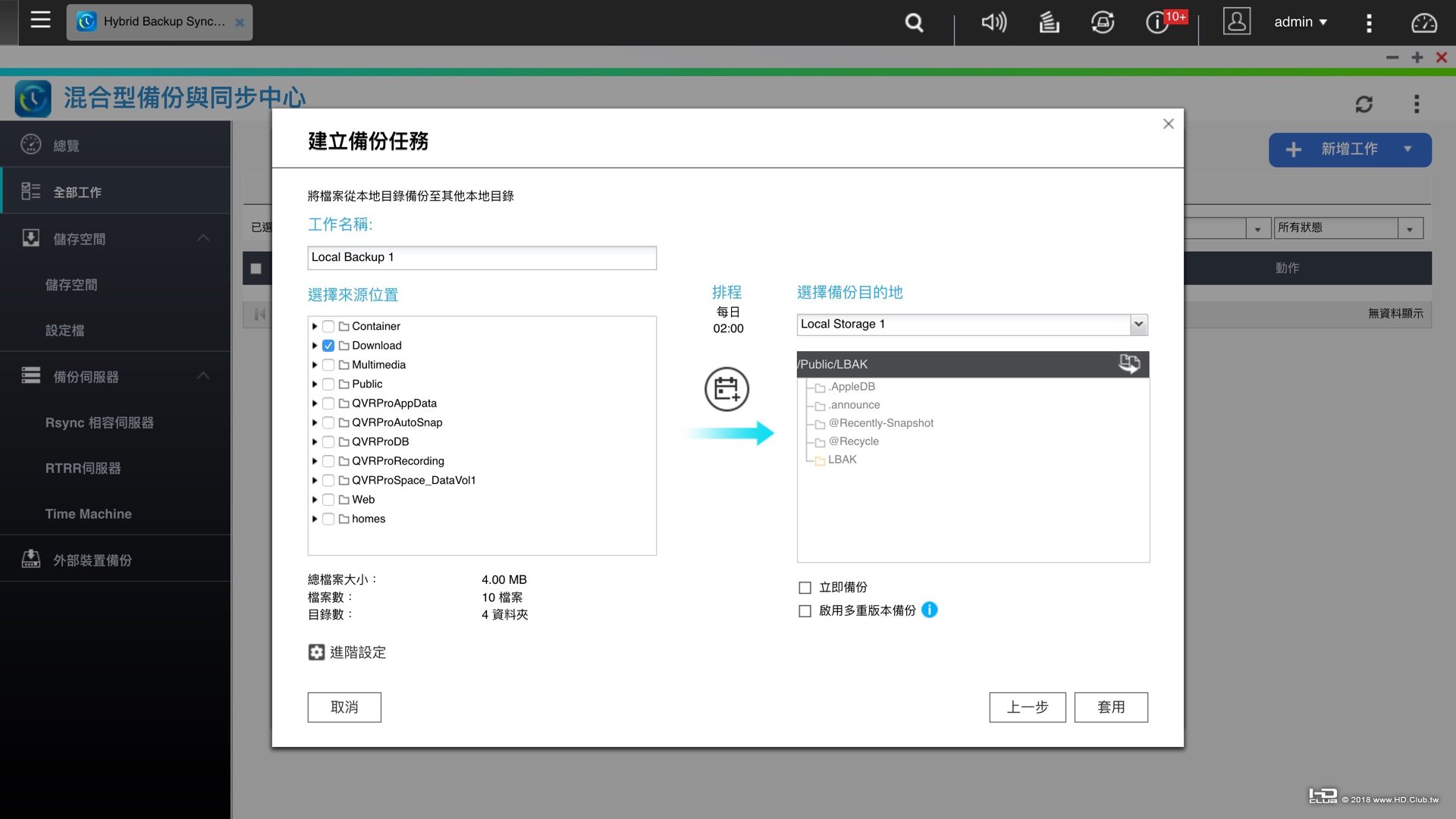This screenshot has width=1456, height=819.
Task: Click the refresh icon in main toolbar
Action: click(1364, 104)
